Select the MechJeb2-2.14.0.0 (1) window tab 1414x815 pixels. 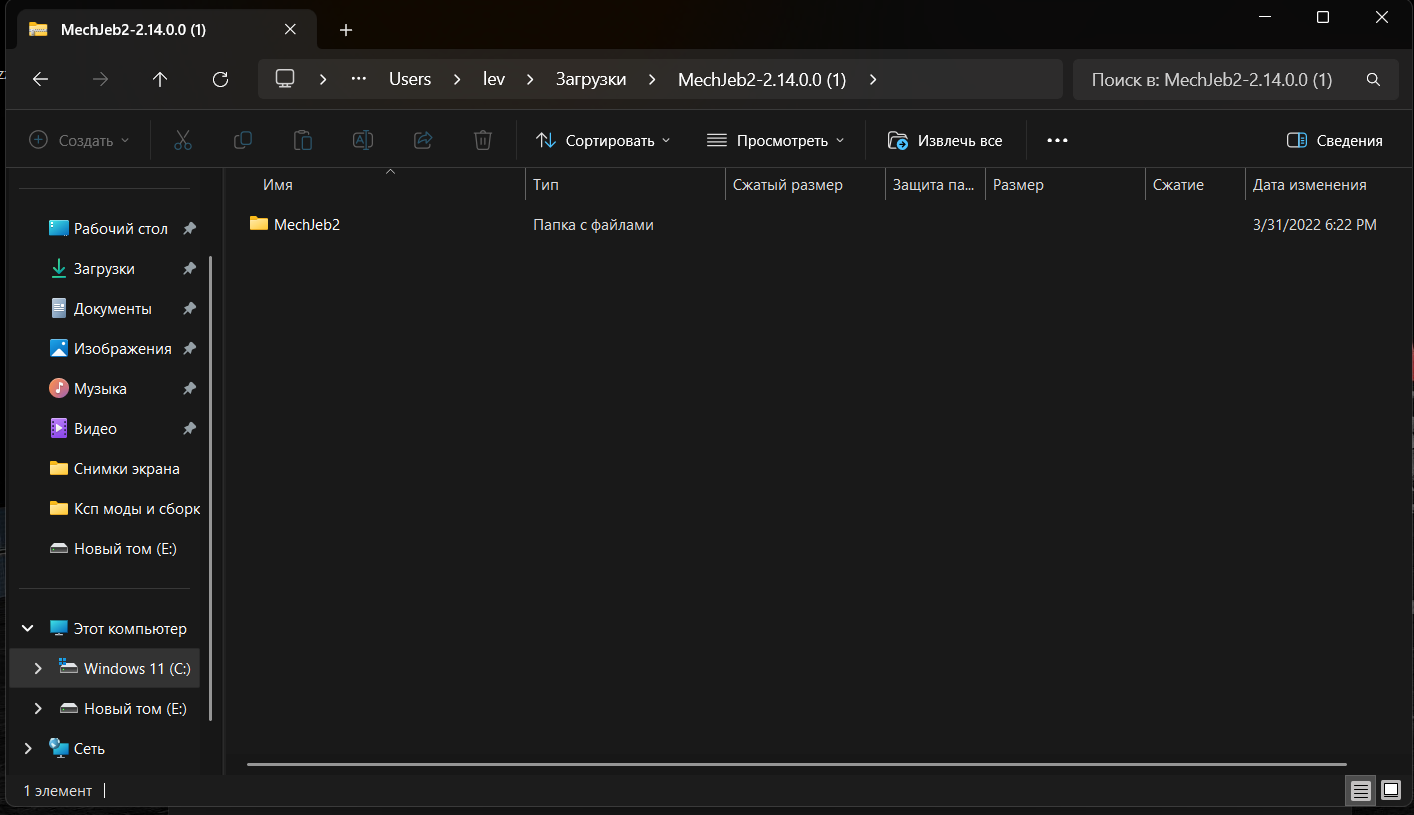pos(165,30)
